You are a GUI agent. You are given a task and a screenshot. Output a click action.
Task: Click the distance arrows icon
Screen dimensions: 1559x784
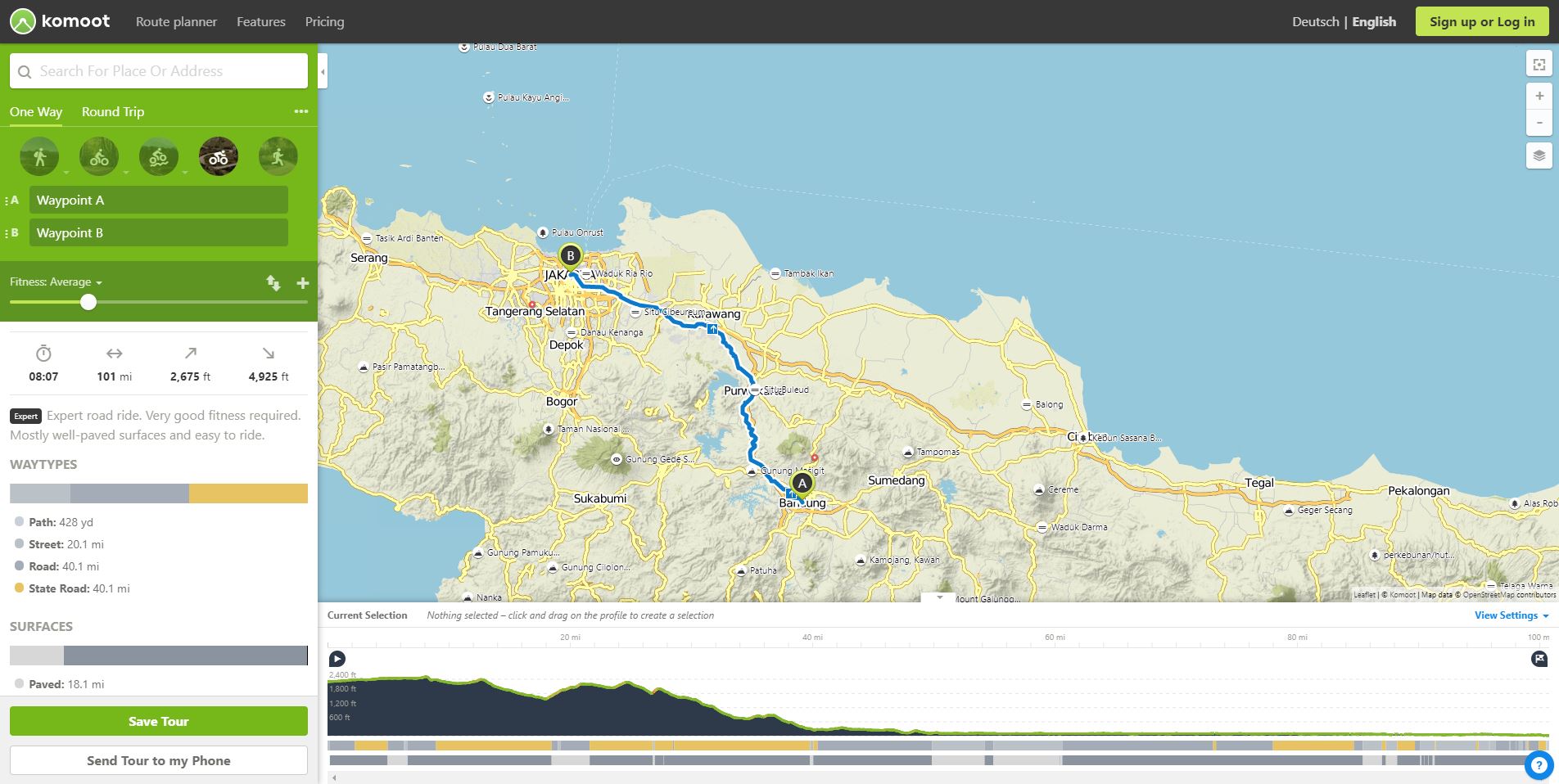pyautogui.click(x=115, y=354)
